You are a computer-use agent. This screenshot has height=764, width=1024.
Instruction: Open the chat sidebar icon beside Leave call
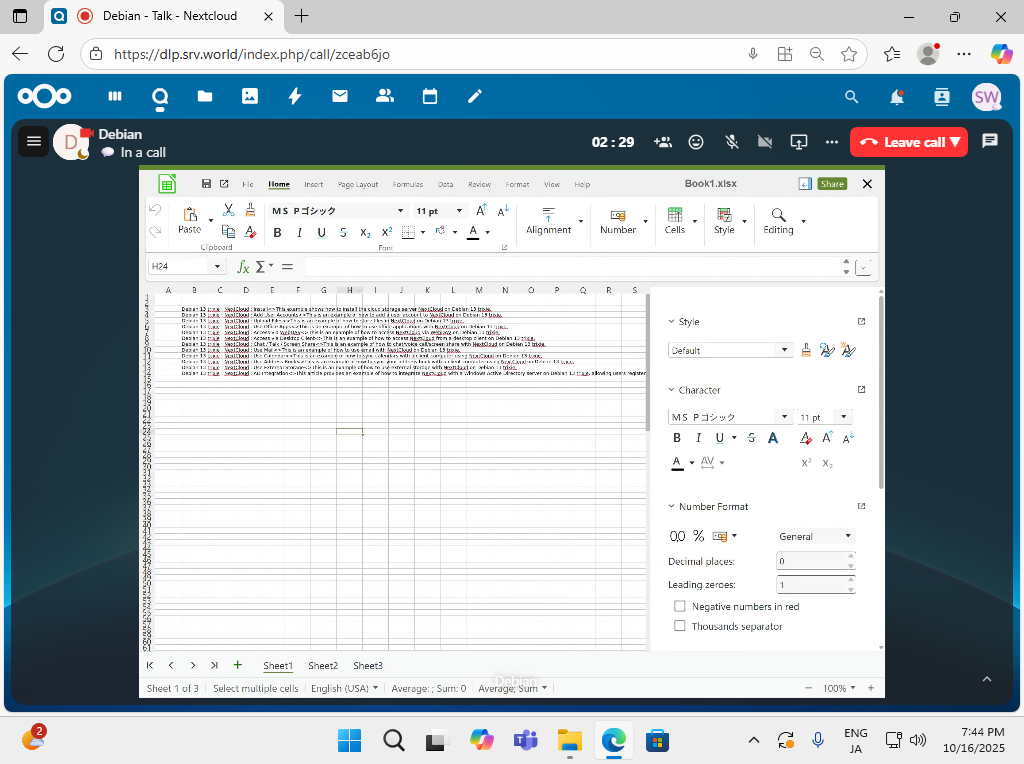coord(990,141)
